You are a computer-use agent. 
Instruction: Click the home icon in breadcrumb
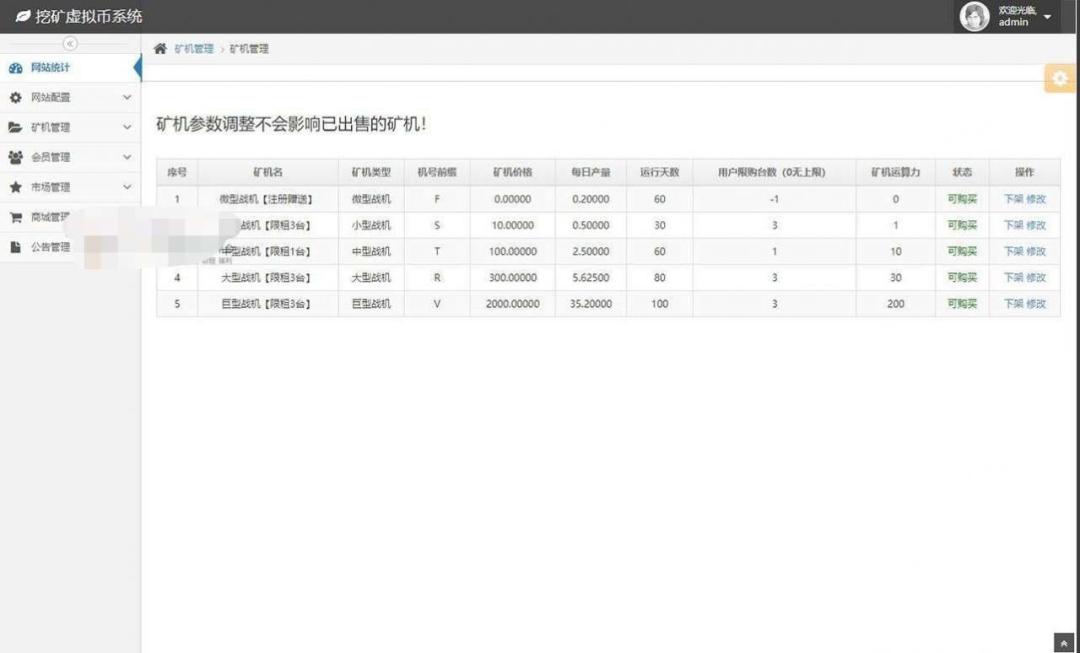tap(160, 49)
